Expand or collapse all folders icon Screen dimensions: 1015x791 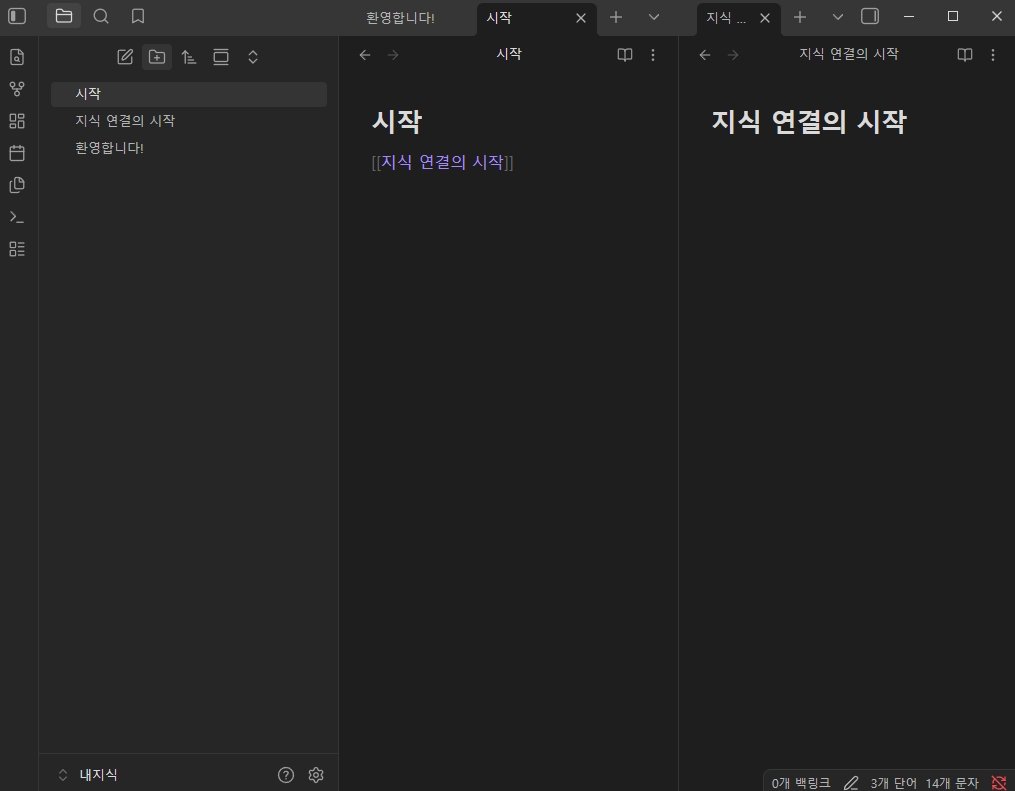(x=253, y=57)
